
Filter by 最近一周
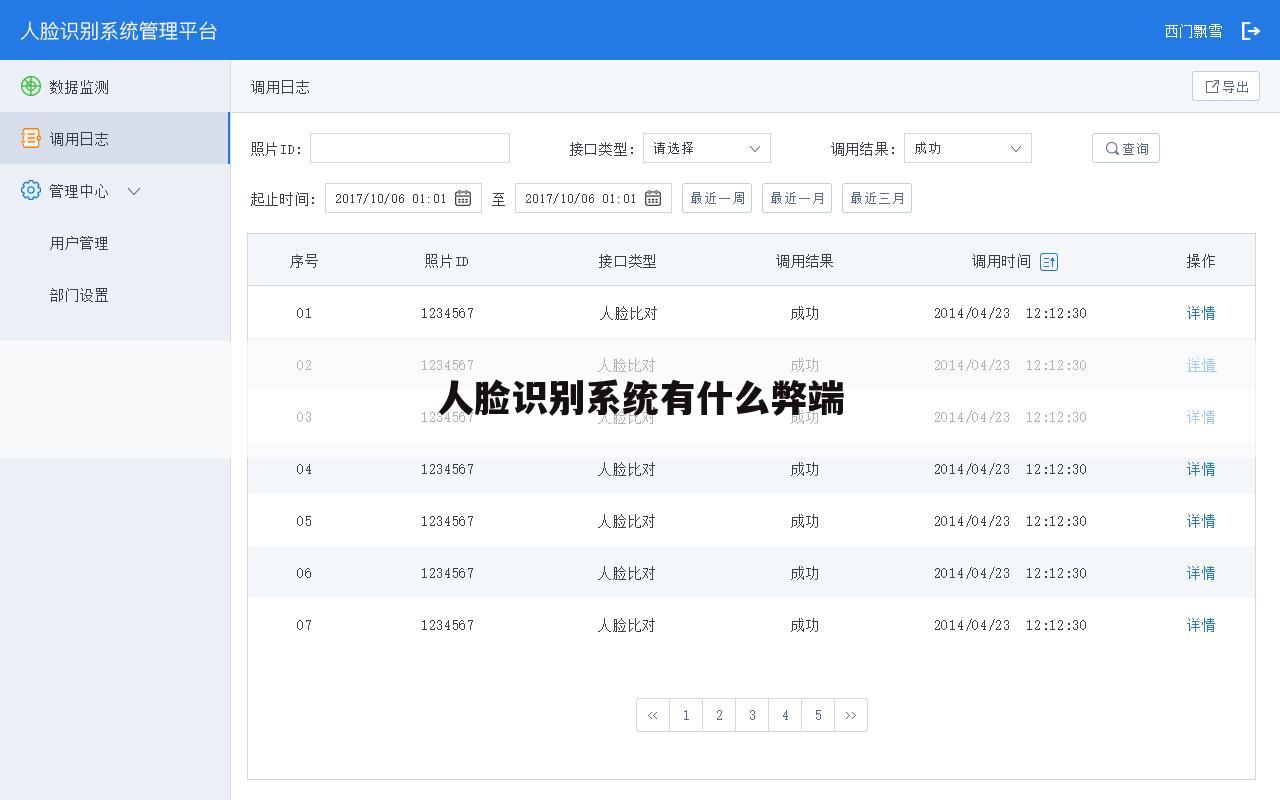(x=717, y=198)
